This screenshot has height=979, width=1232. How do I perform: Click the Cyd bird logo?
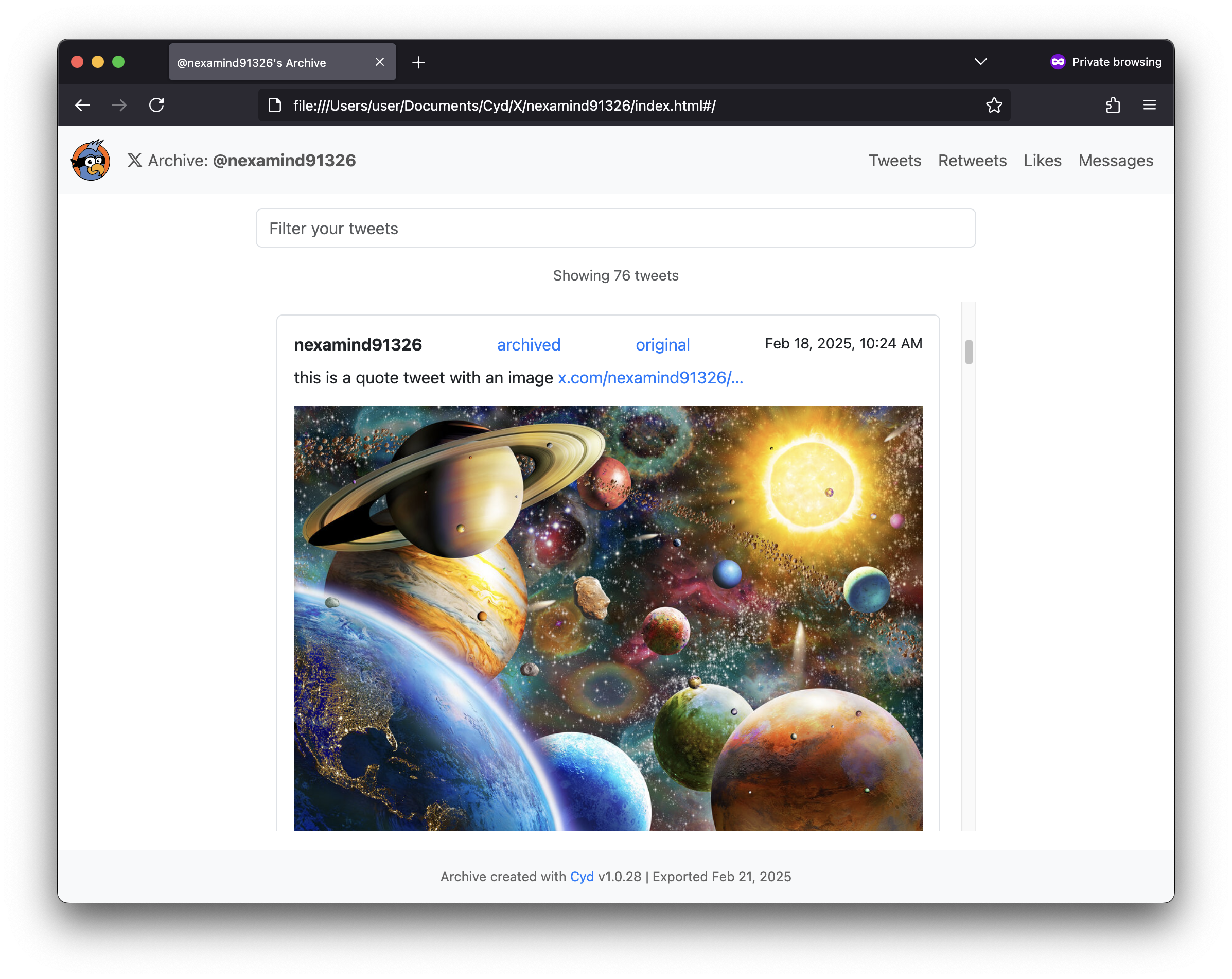pos(90,161)
